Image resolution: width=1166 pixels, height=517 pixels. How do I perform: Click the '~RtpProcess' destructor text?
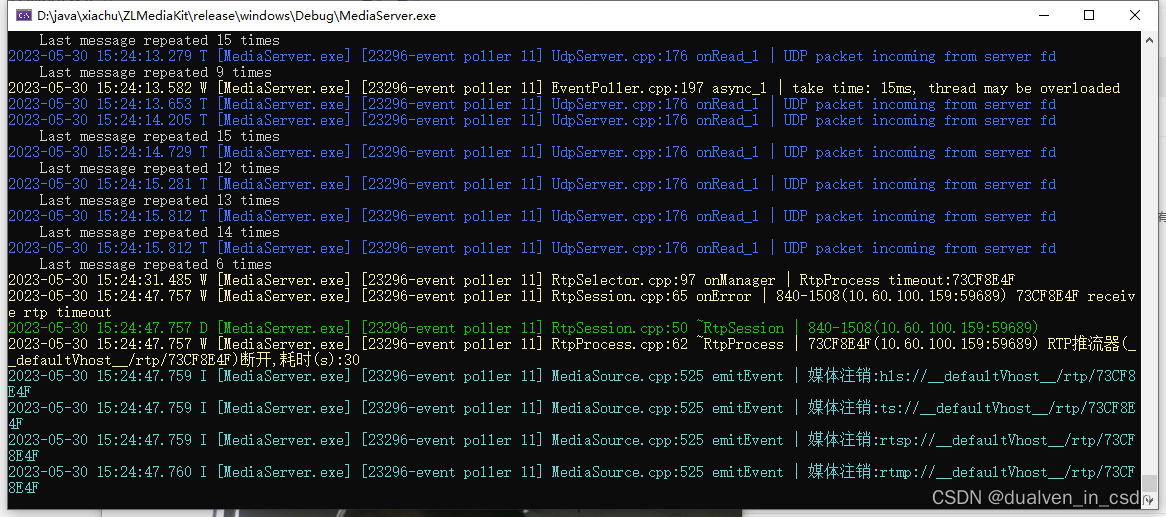click(740, 344)
